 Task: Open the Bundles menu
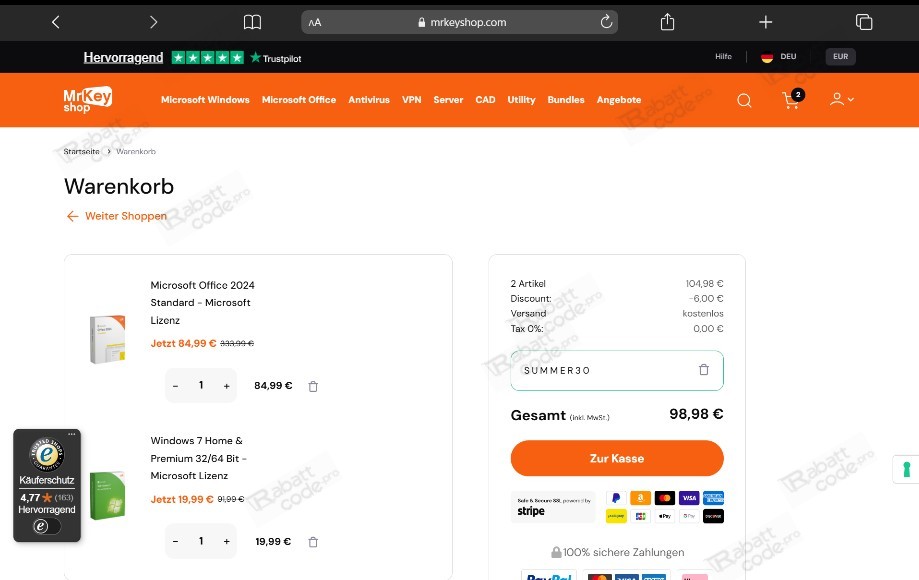(566, 100)
